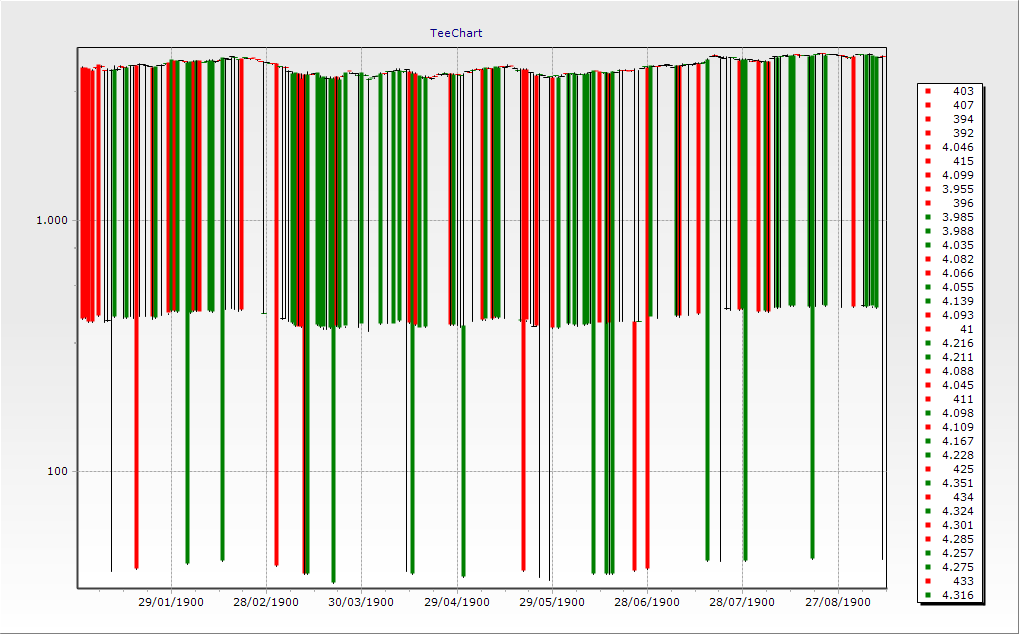Select legend entry 4.301

tap(949, 526)
